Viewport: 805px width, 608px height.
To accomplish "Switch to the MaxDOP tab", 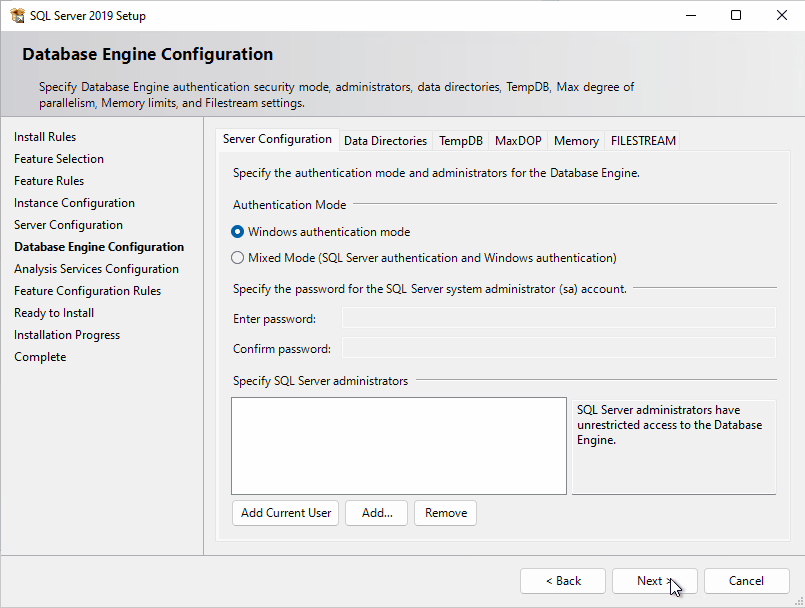I will (x=519, y=141).
